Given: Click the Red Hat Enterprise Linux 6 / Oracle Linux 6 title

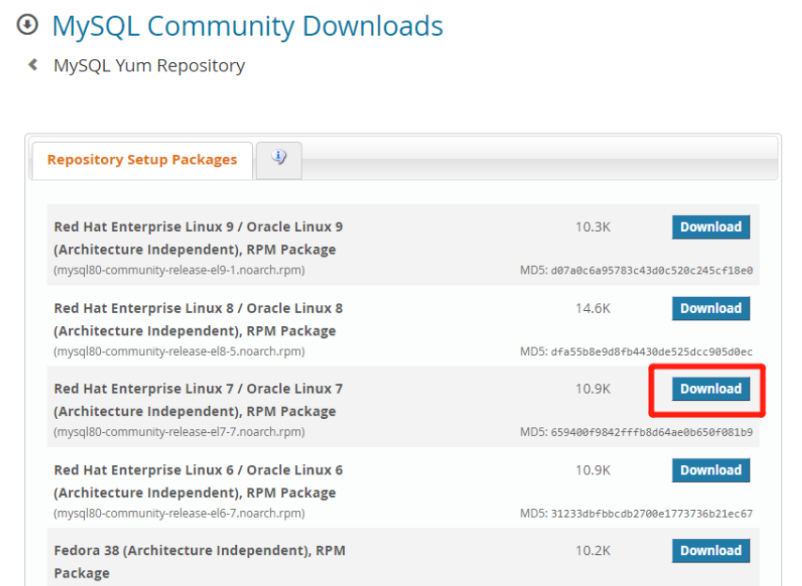Looking at the screenshot, I should 198,481.
